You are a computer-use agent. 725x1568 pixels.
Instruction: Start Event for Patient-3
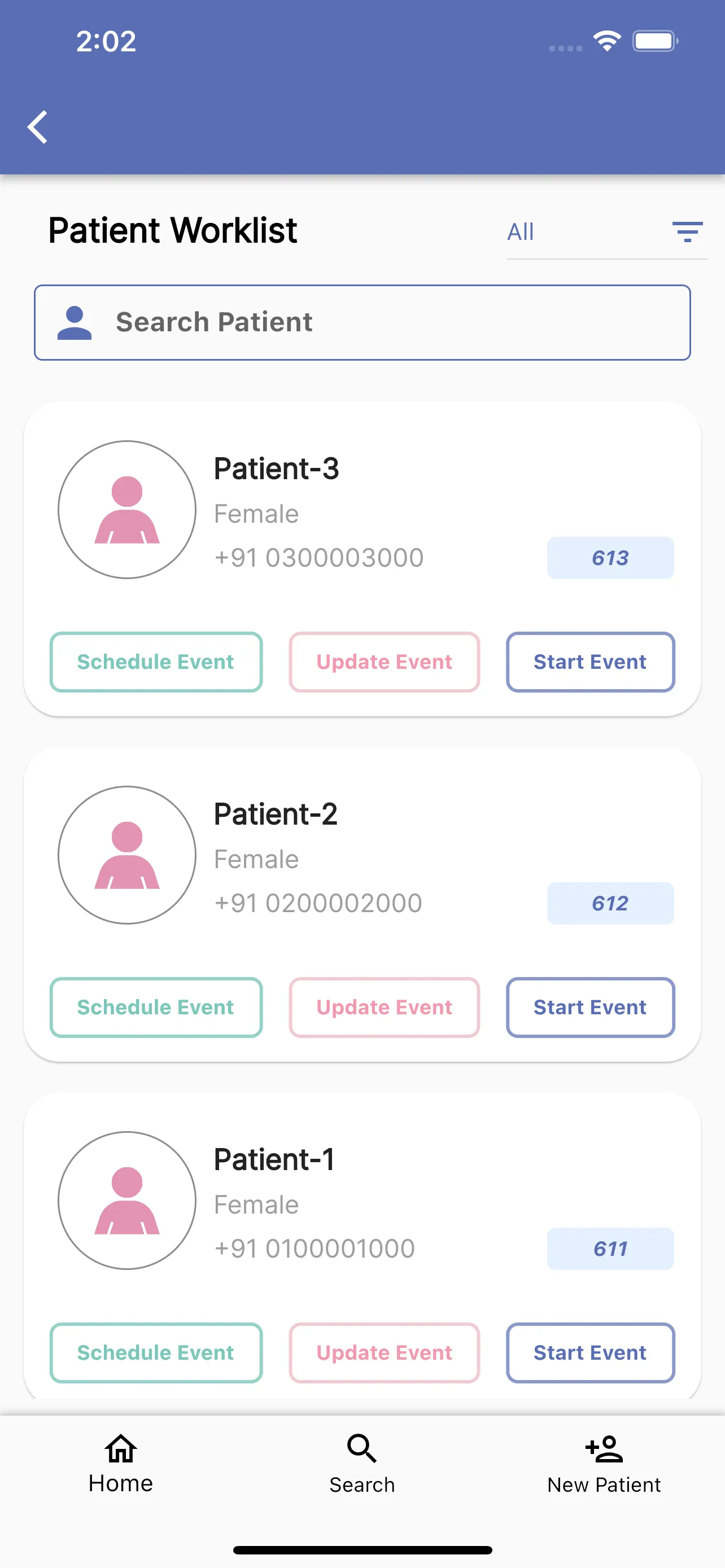(x=591, y=662)
